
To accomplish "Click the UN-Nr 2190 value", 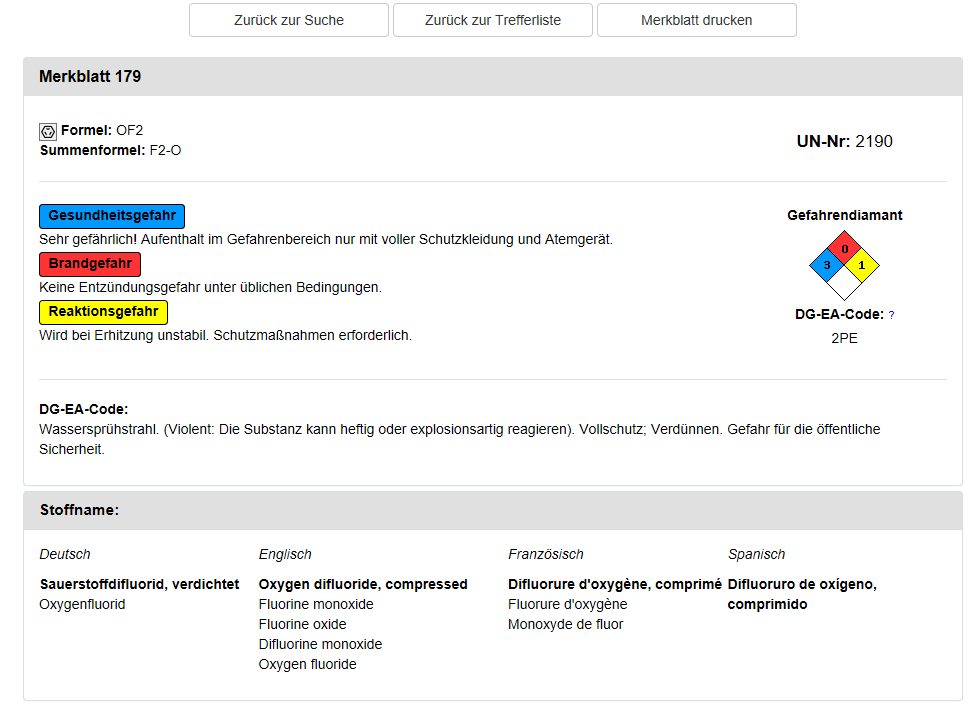I will click(873, 141).
